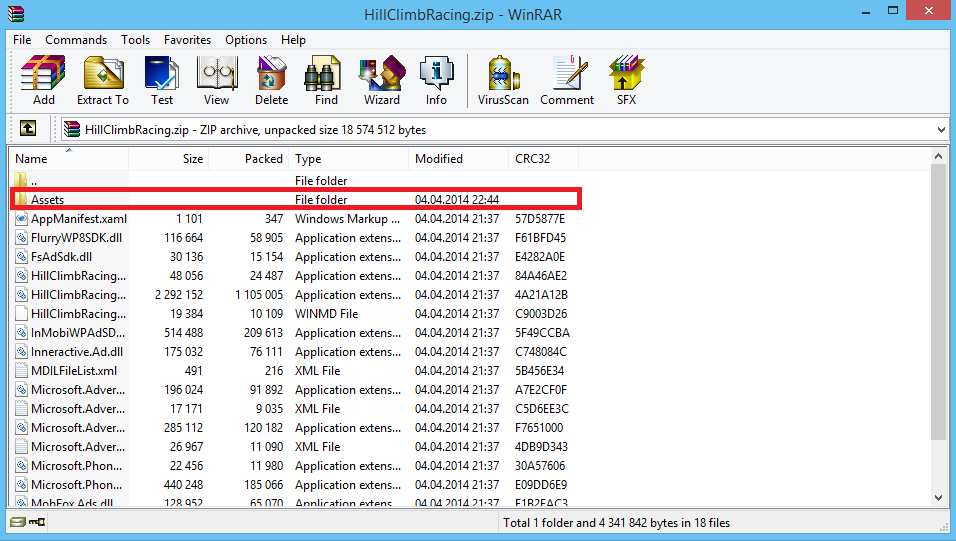Select the Assets folder name

pyautogui.click(x=47, y=199)
